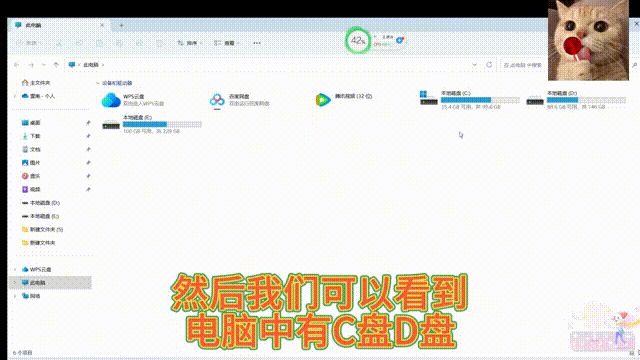Open the 新建 new item dropdown

[x=29, y=43]
